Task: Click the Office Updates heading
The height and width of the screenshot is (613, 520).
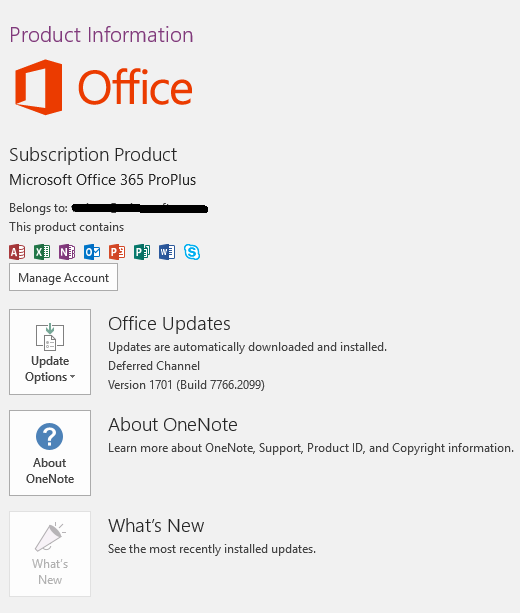Action: point(169,324)
